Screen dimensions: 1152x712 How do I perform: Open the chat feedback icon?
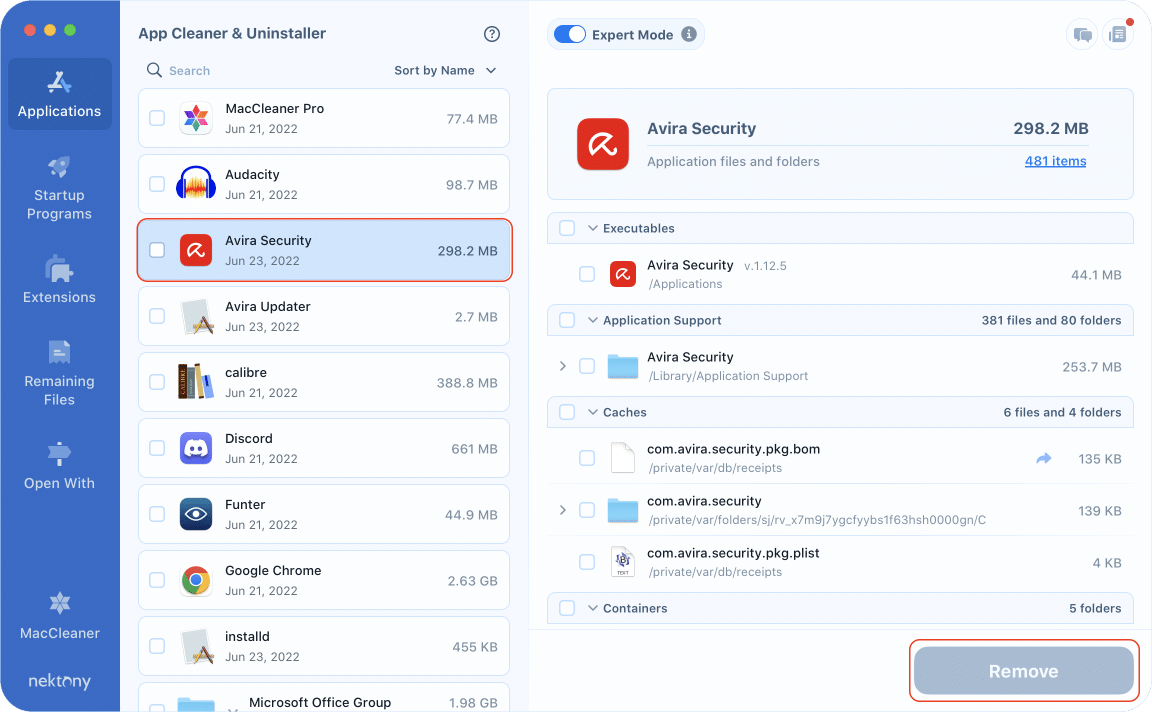click(1082, 35)
